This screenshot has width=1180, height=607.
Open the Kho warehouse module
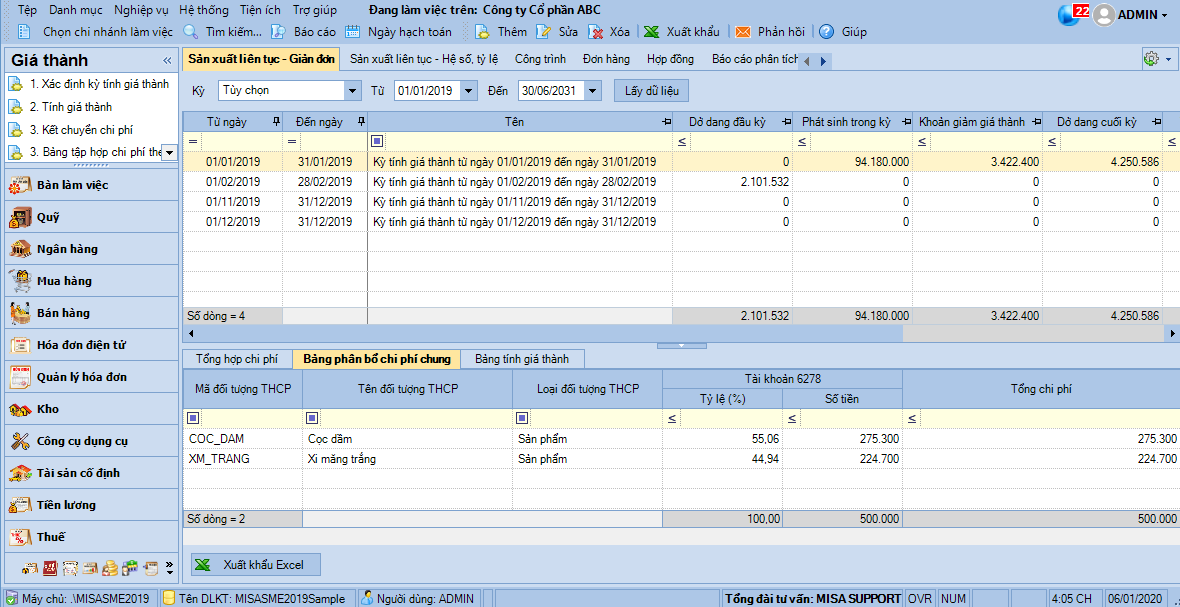(22, 409)
